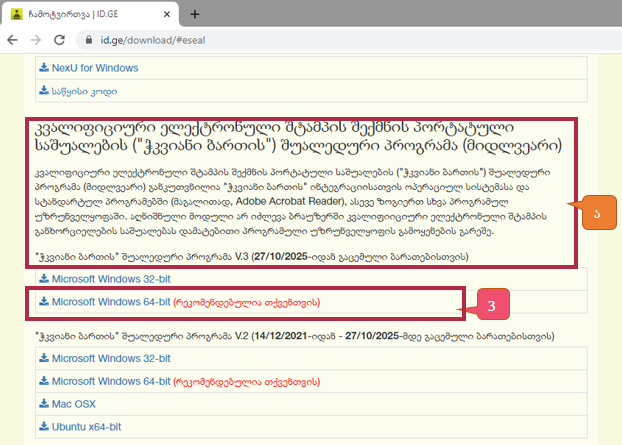Click the browser forward arrow
The width and height of the screenshot is (622, 445).
(x=38, y=41)
